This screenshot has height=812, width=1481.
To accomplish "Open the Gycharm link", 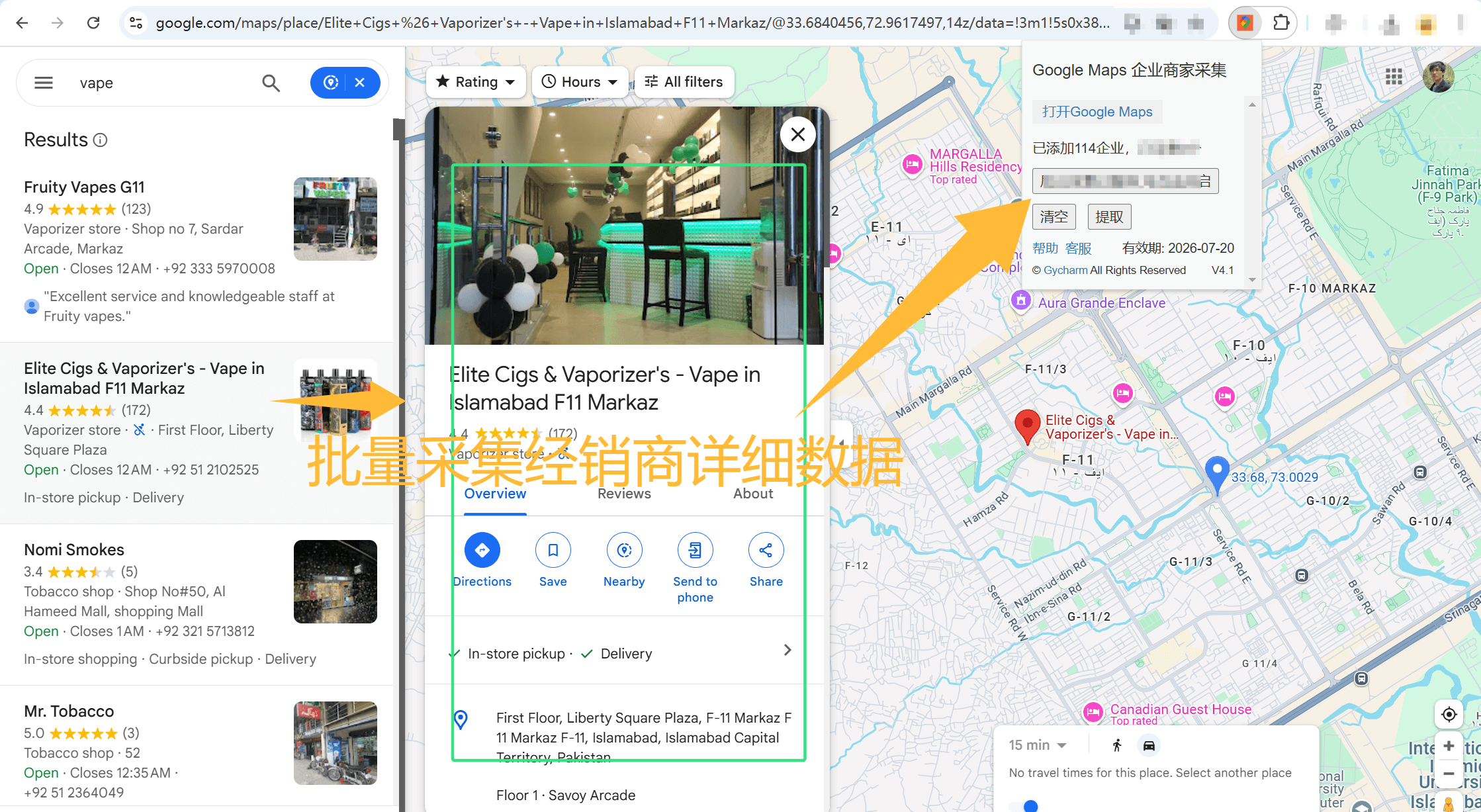I will click(1065, 270).
